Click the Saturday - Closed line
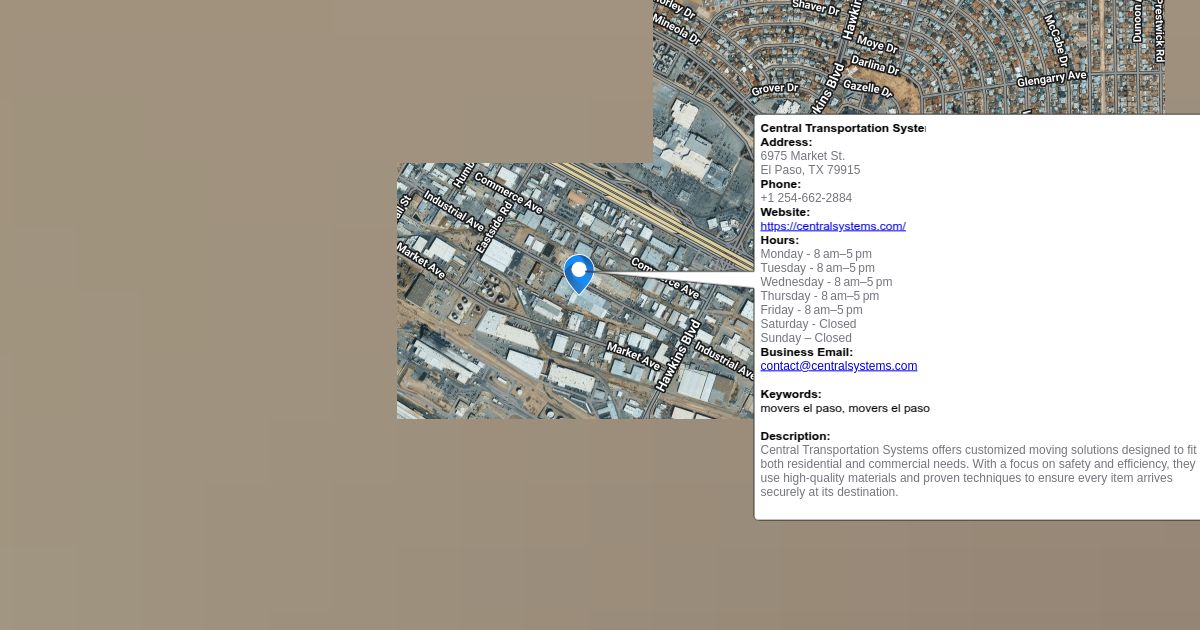1200x630 pixels. tap(808, 324)
